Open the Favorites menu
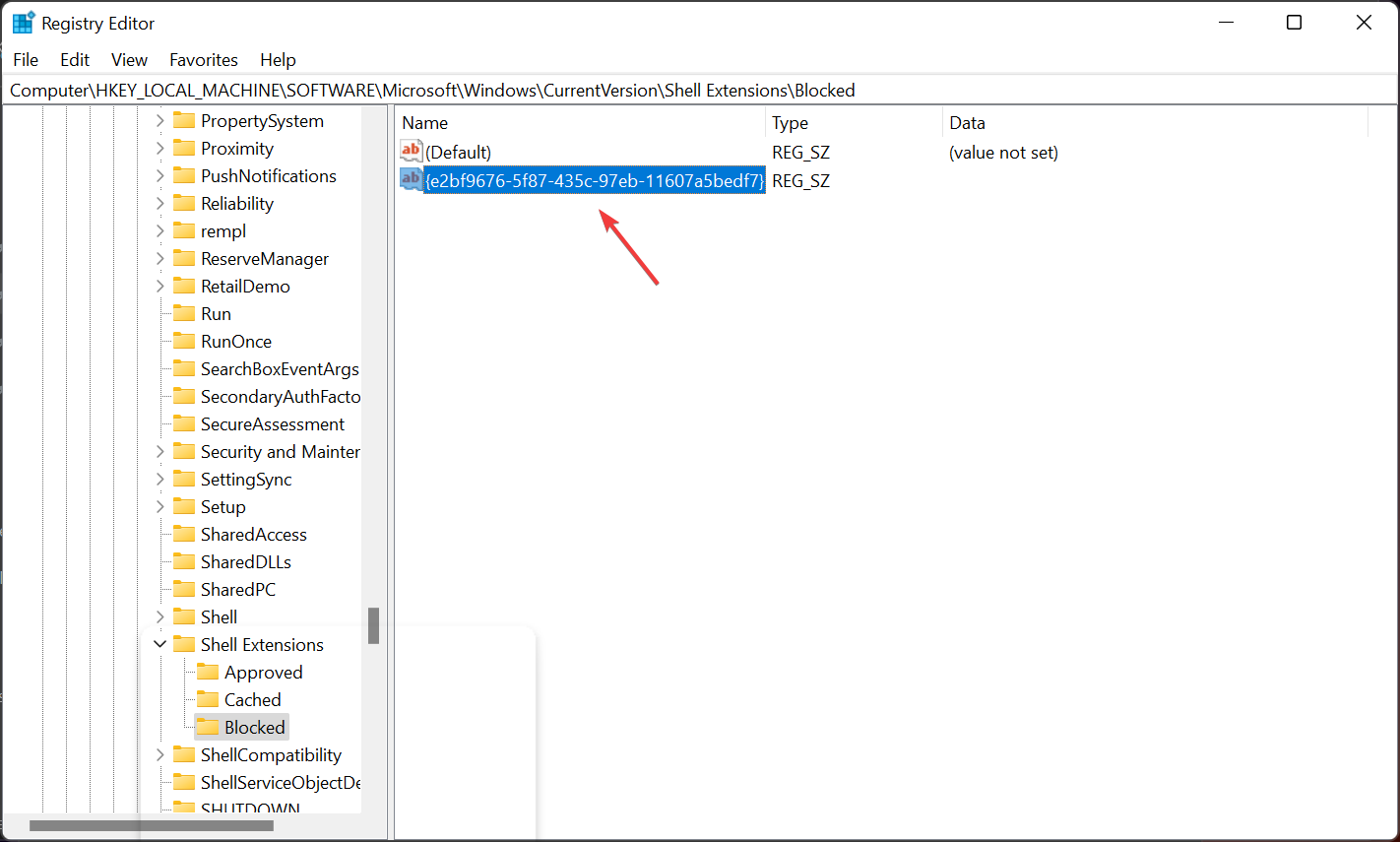 tap(204, 59)
